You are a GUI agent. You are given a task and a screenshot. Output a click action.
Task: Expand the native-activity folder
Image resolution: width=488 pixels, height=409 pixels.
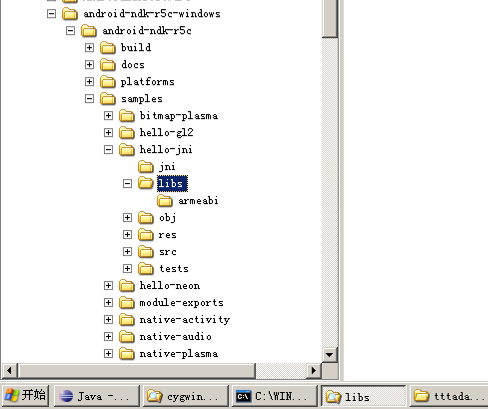click(108, 320)
